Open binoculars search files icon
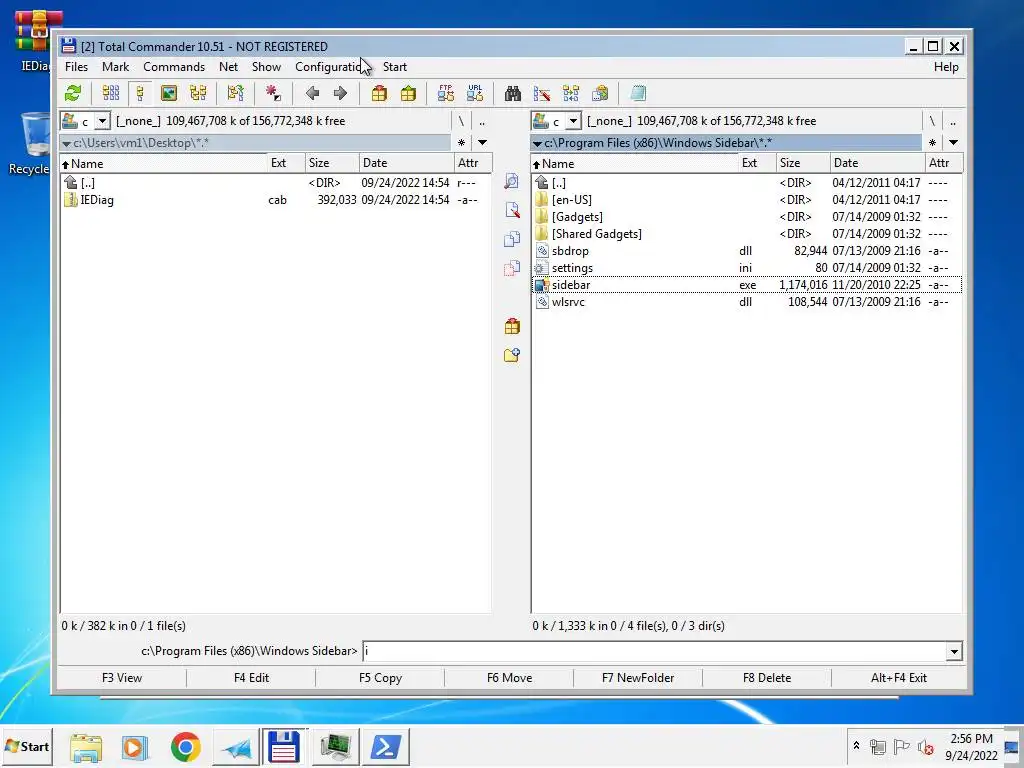The height and width of the screenshot is (768, 1024). click(x=513, y=93)
